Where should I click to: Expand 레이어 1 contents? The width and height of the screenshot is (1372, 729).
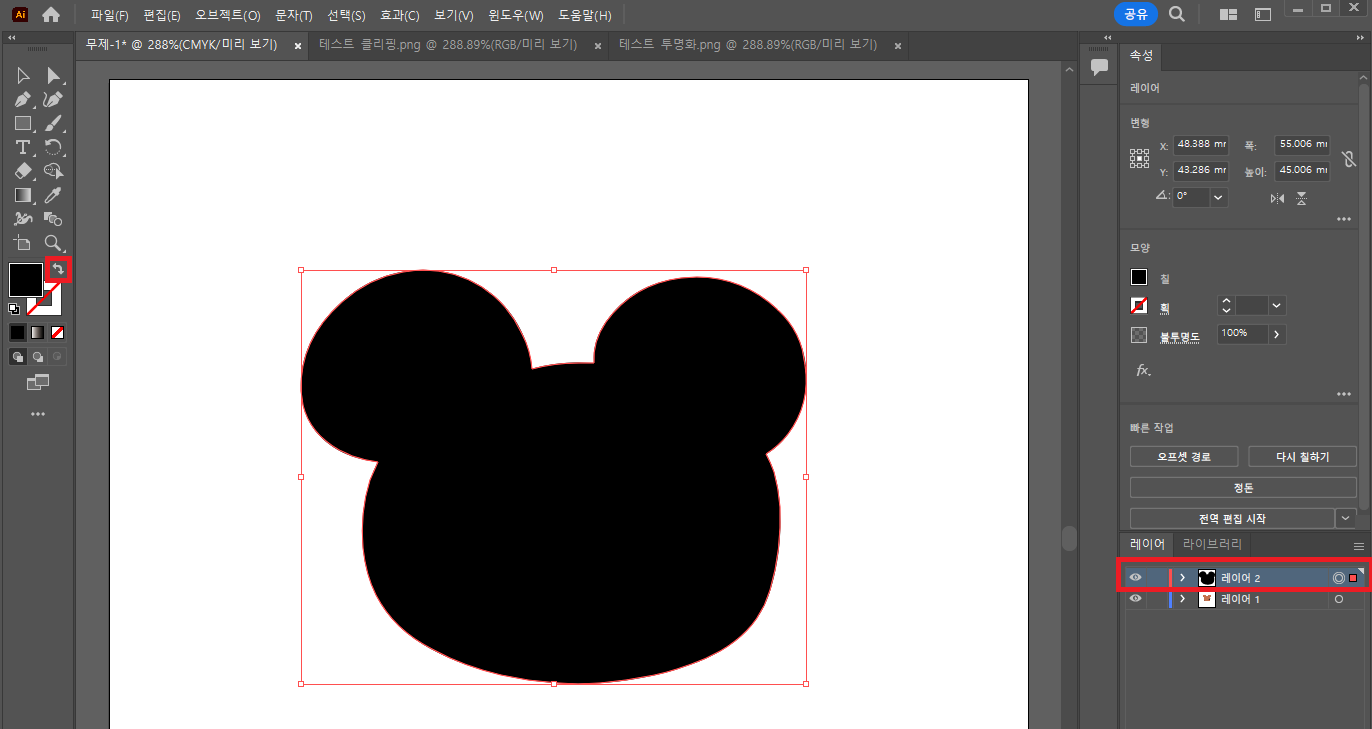(1182, 599)
